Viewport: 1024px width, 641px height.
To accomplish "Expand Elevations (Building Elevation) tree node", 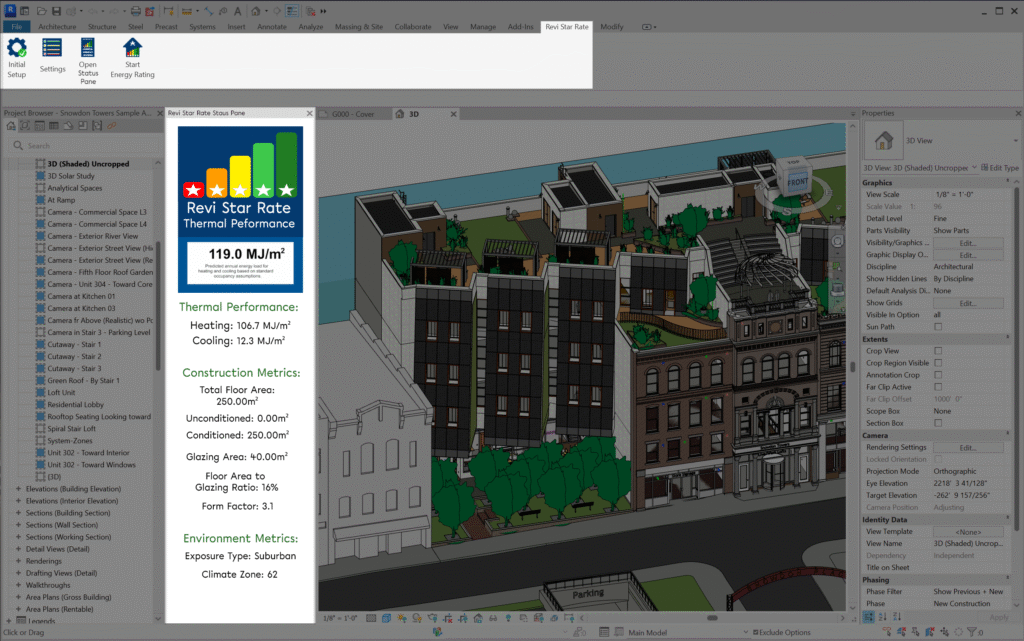I will [x=19, y=488].
